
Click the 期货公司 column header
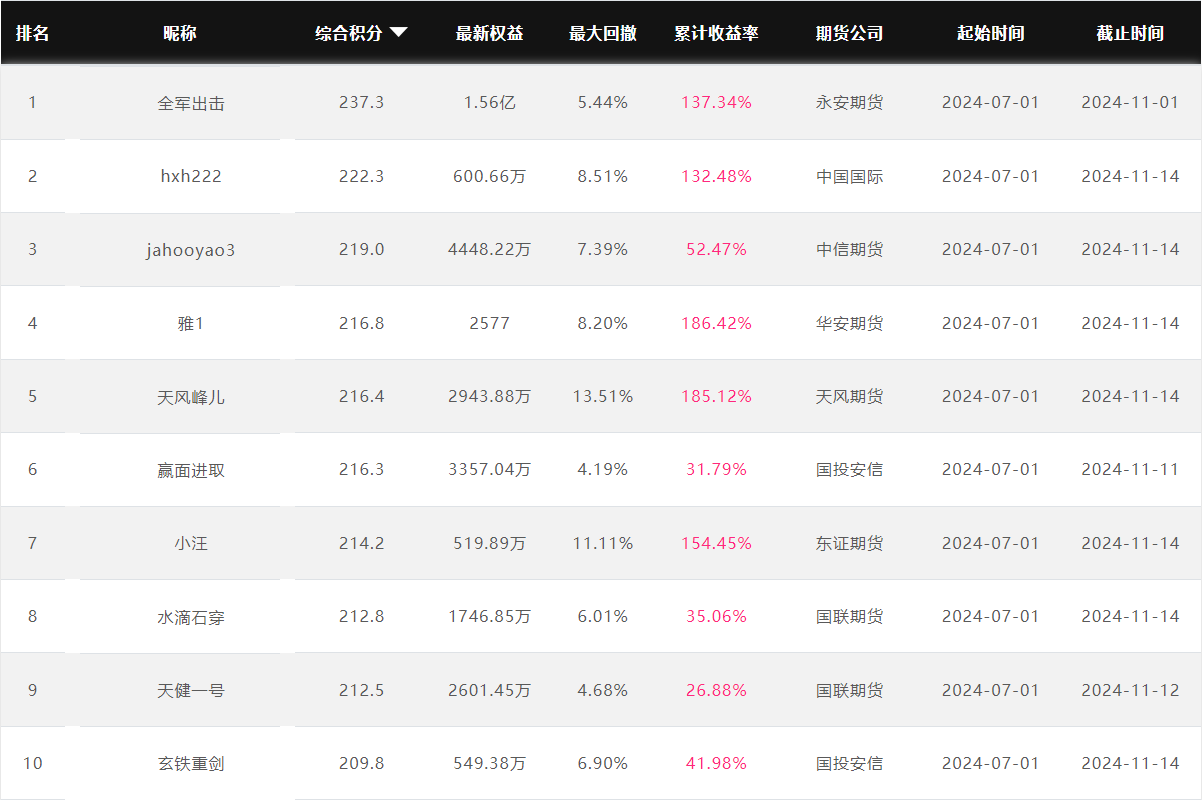850,33
